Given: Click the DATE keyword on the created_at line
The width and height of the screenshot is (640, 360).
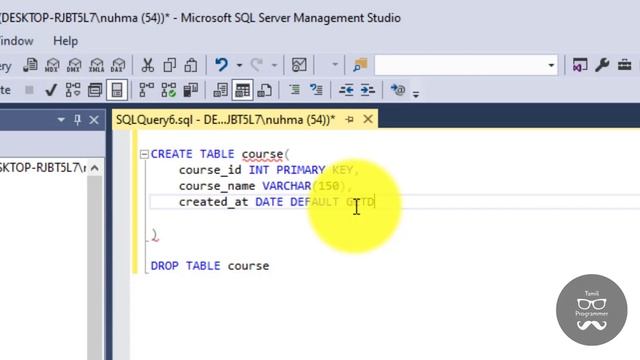Looking at the screenshot, I should click(x=269, y=202).
